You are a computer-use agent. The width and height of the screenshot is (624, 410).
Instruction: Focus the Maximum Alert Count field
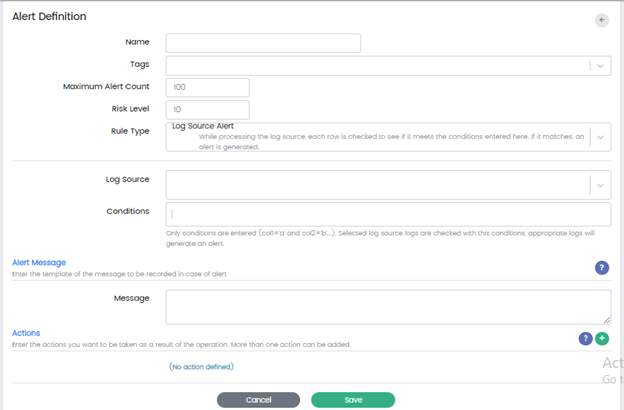click(x=207, y=88)
